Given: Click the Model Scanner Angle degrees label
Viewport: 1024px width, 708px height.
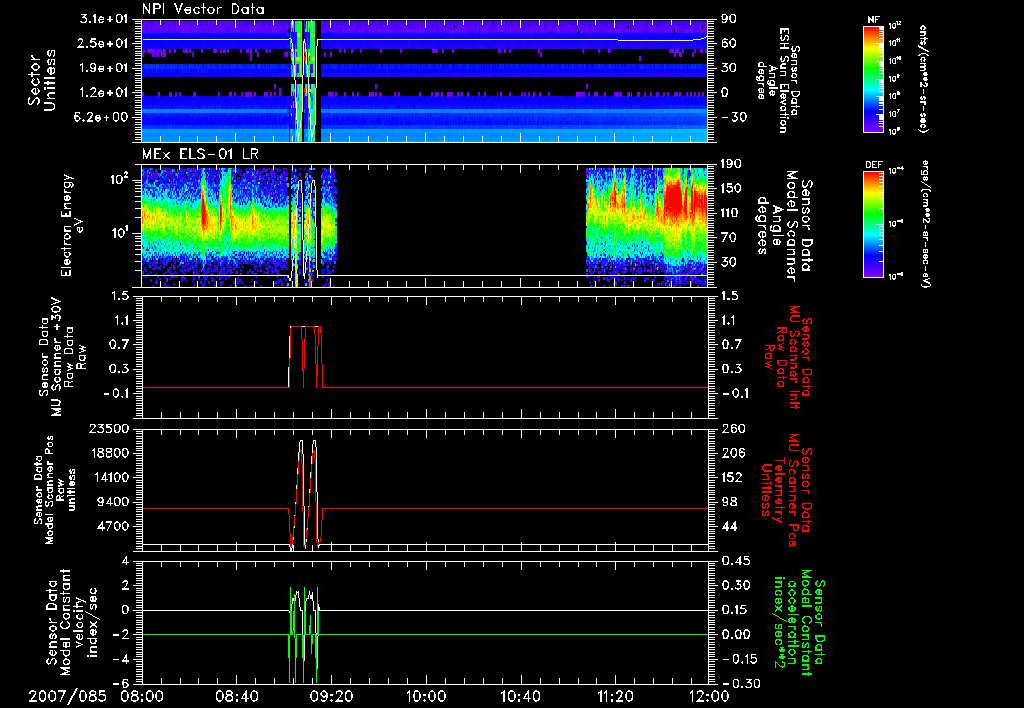Looking at the screenshot, I should click(x=784, y=225).
